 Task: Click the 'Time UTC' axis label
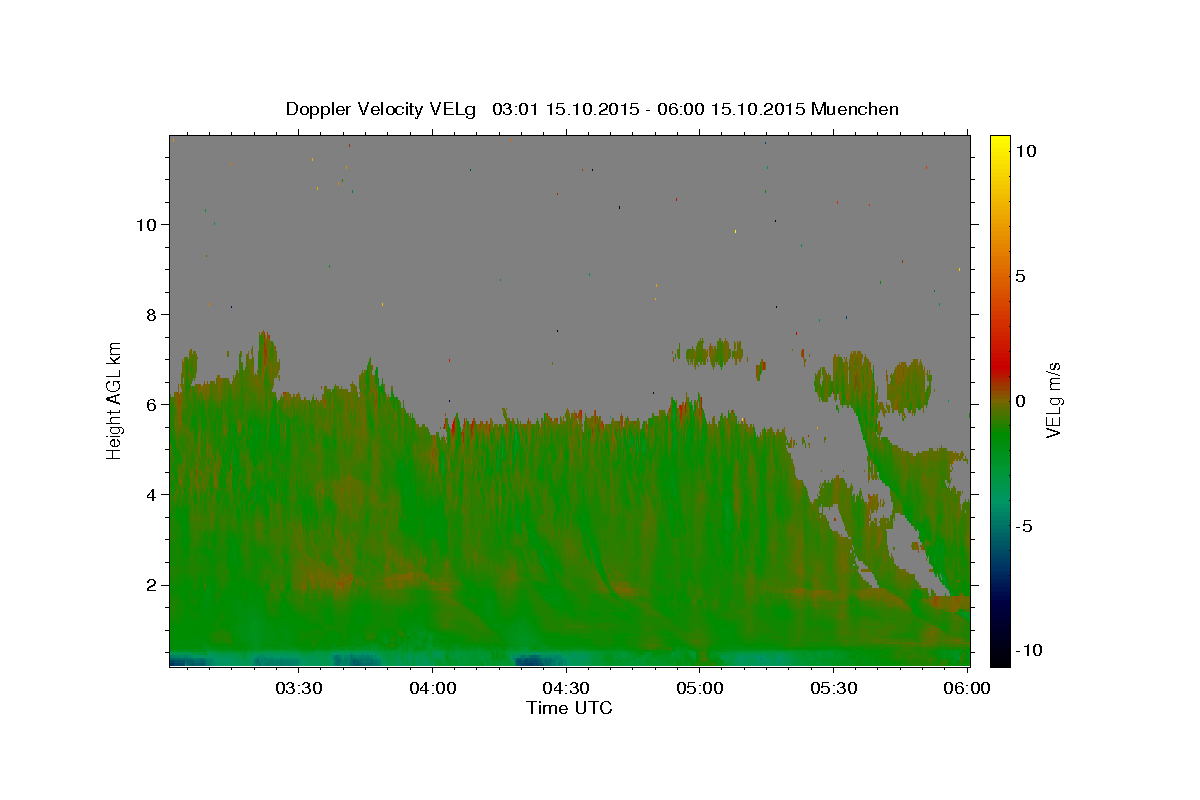tap(569, 708)
